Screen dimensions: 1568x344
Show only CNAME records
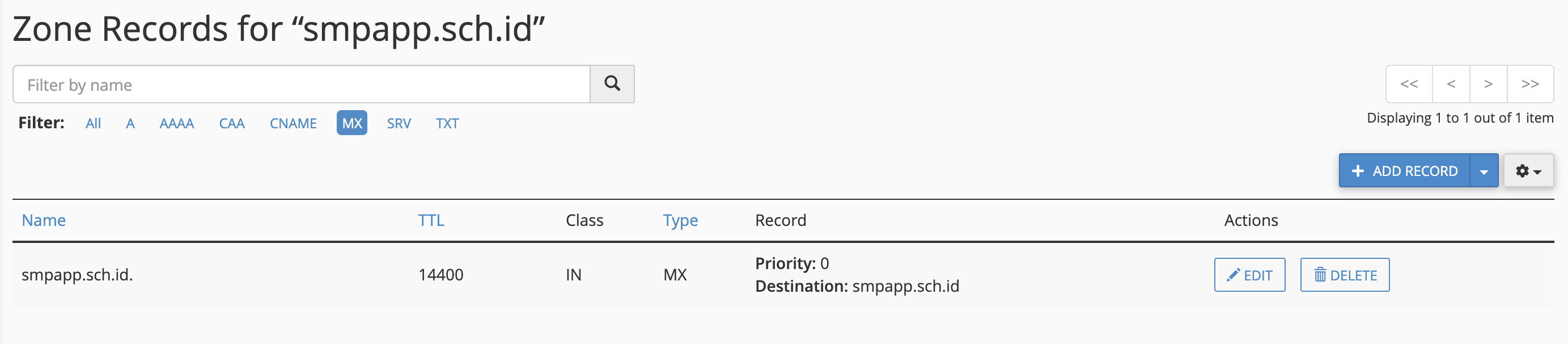pos(294,124)
